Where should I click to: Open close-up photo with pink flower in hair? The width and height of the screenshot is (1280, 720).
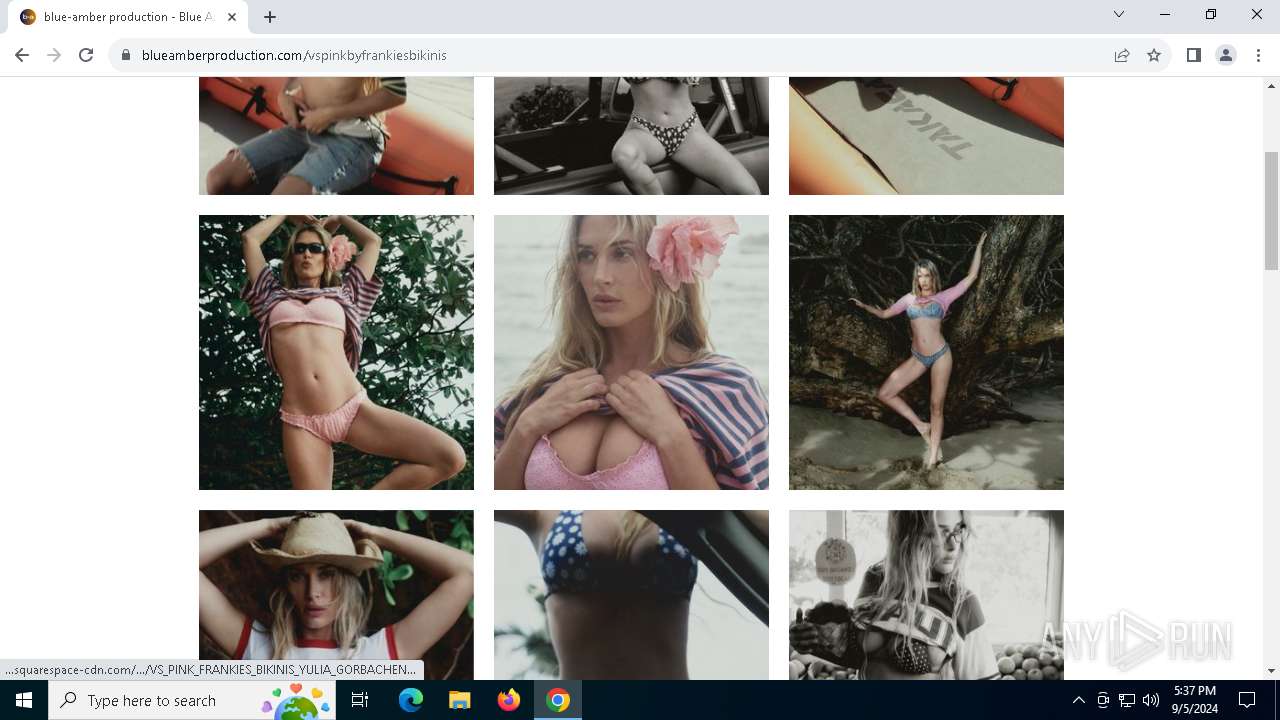pyautogui.click(x=631, y=352)
